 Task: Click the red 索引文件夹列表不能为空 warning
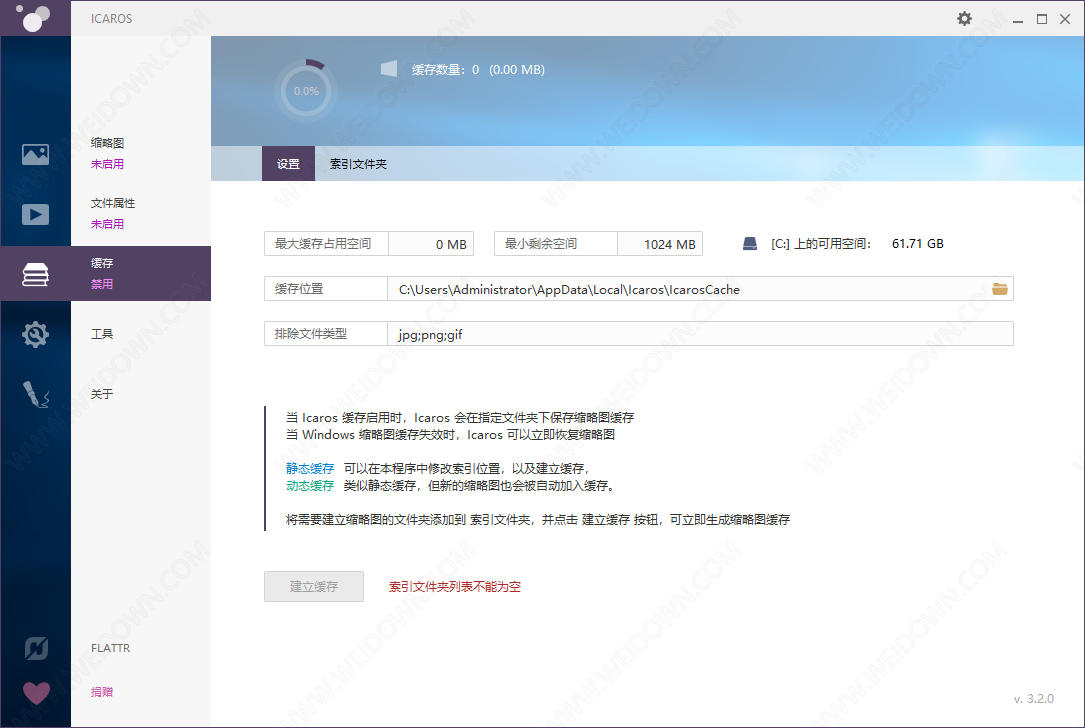pyautogui.click(x=455, y=587)
